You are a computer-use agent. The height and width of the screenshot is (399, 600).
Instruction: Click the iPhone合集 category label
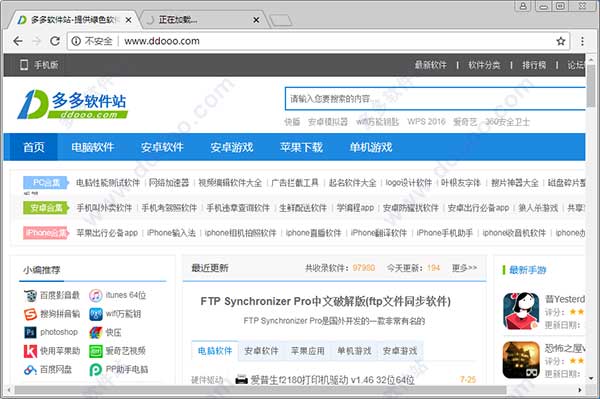(46, 233)
